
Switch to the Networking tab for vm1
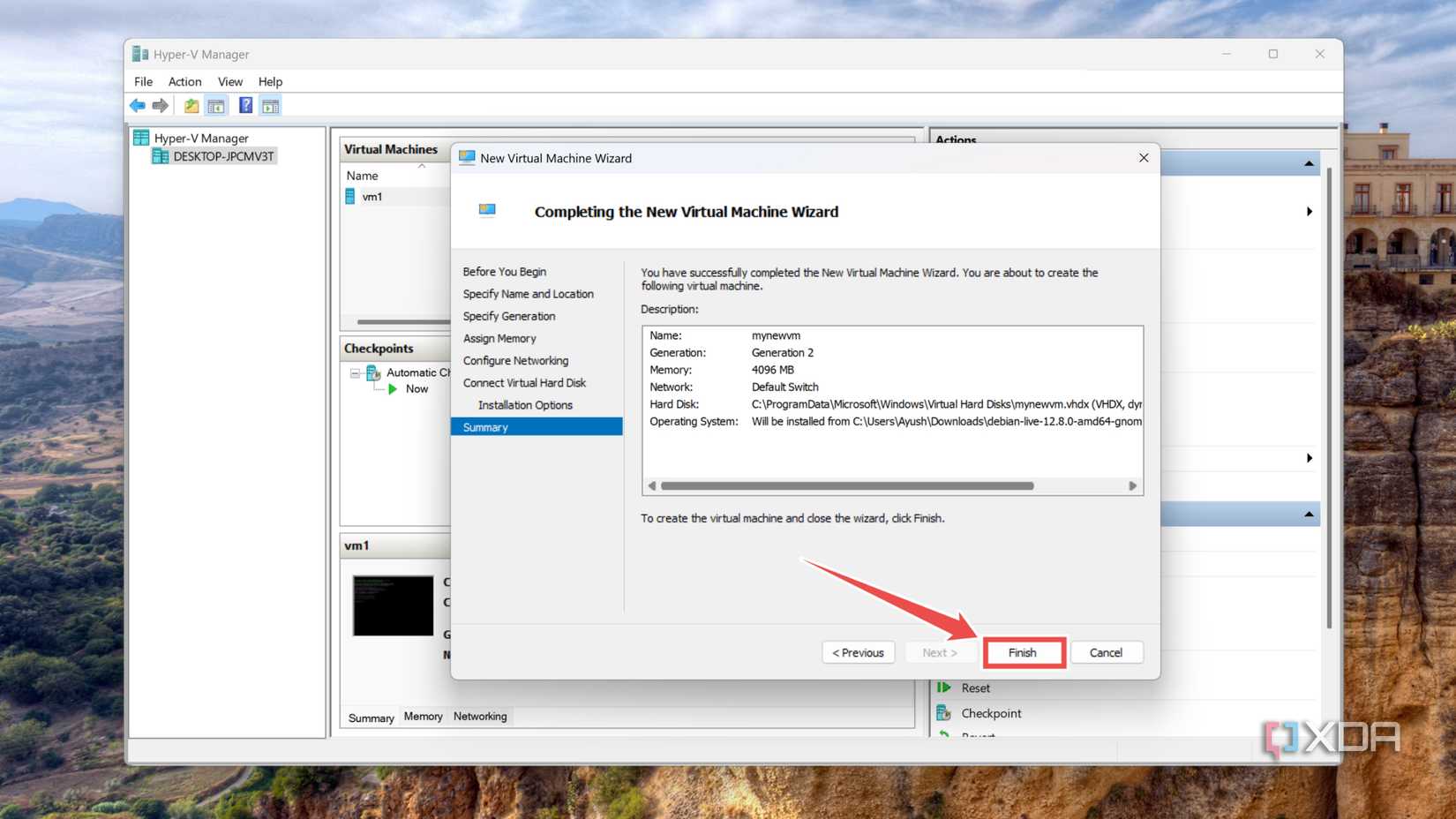pos(479,716)
